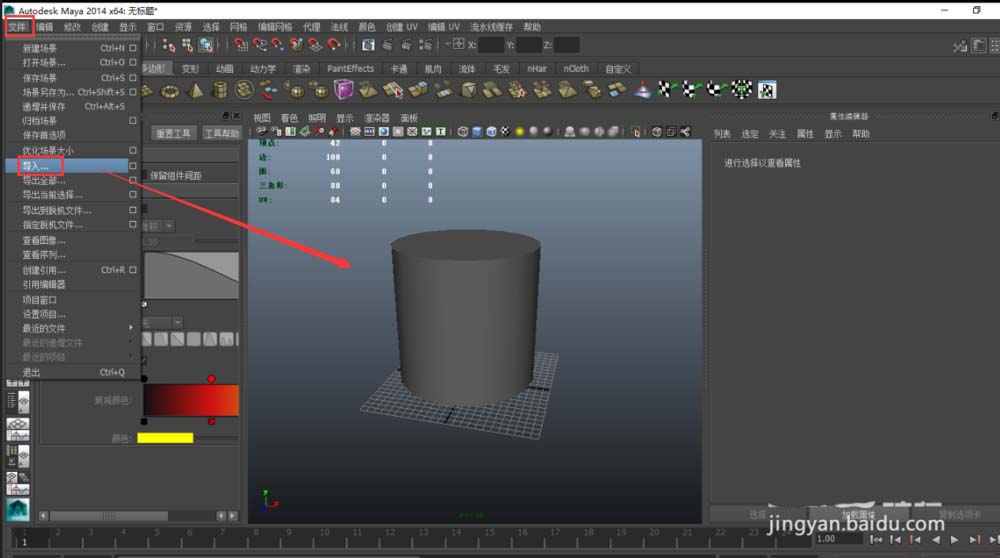The height and width of the screenshot is (558, 1000).
Task: Open option box for 新建场景
Action: click(x=133, y=48)
